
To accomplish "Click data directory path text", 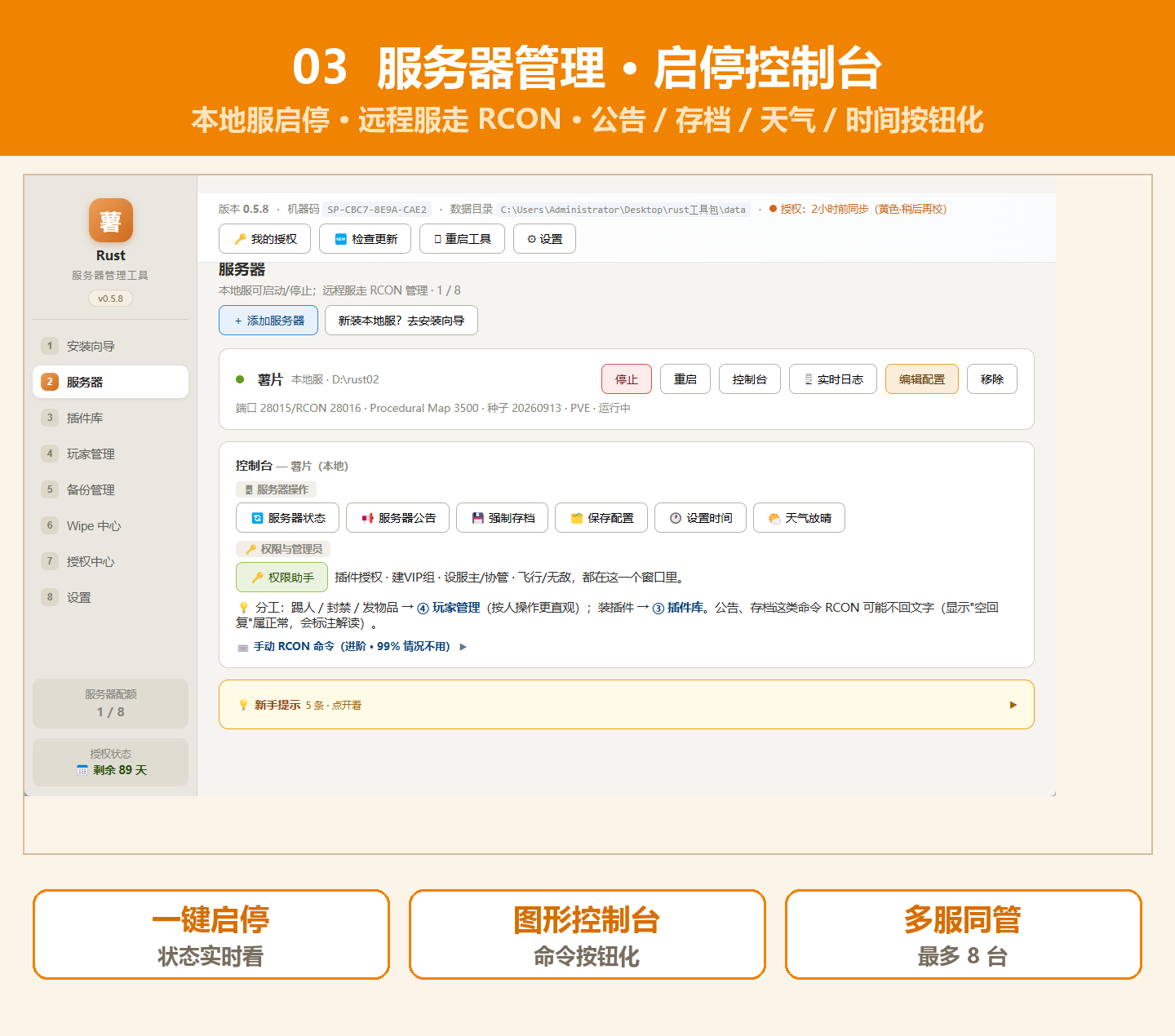I will tap(623, 210).
